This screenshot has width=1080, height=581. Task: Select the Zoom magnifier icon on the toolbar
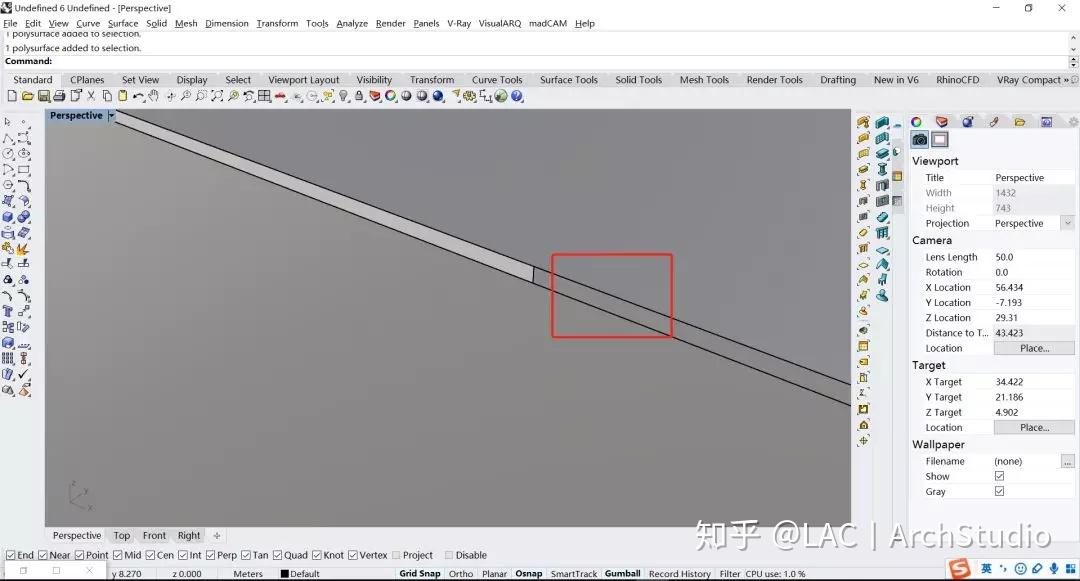pos(186,96)
